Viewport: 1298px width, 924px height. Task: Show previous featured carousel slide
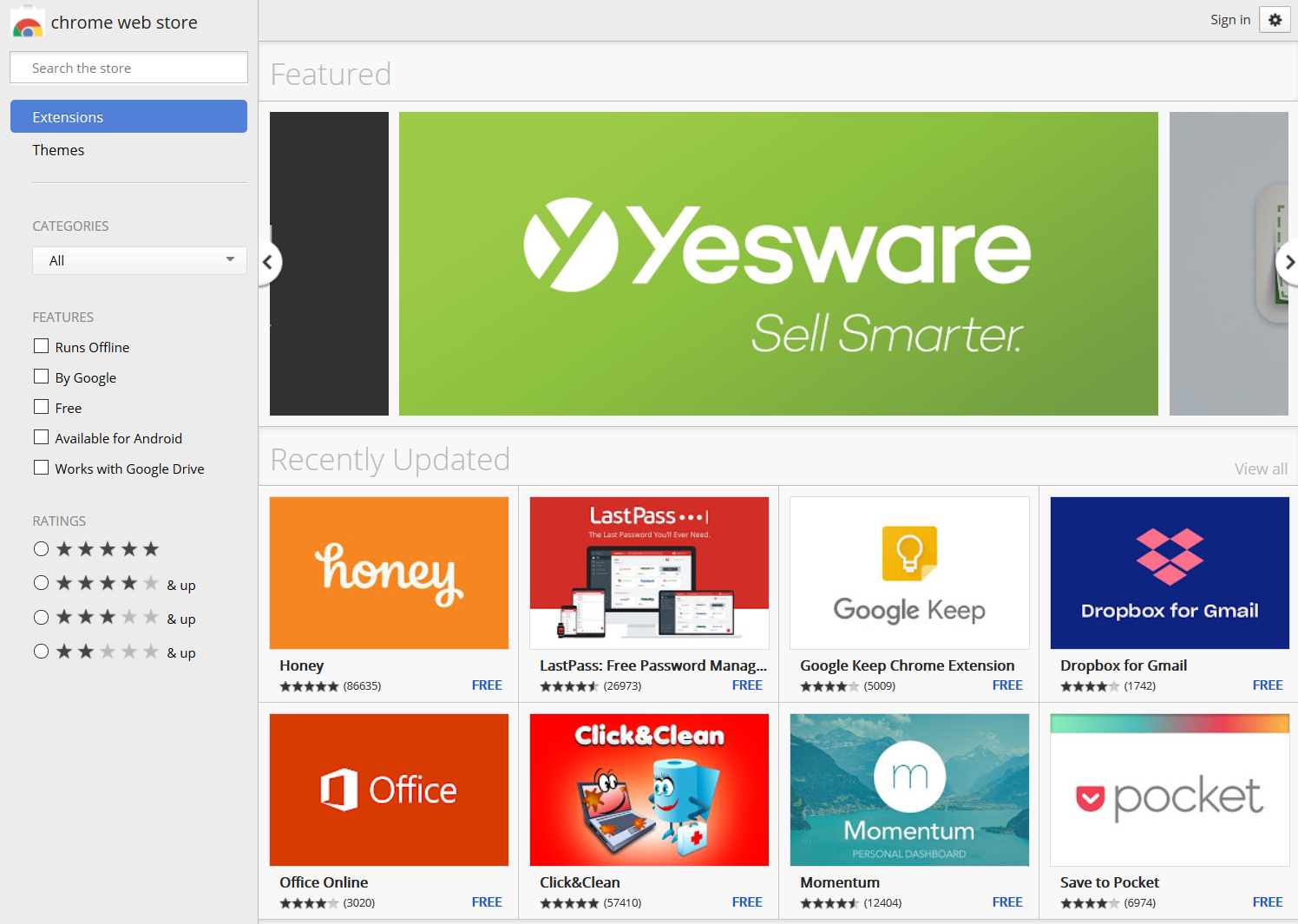[x=268, y=262]
